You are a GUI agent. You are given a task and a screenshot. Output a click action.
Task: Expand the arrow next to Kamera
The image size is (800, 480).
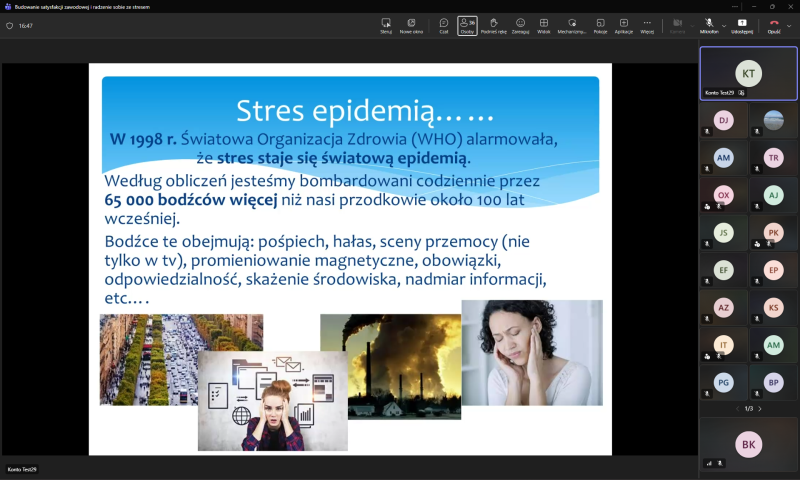692,25
